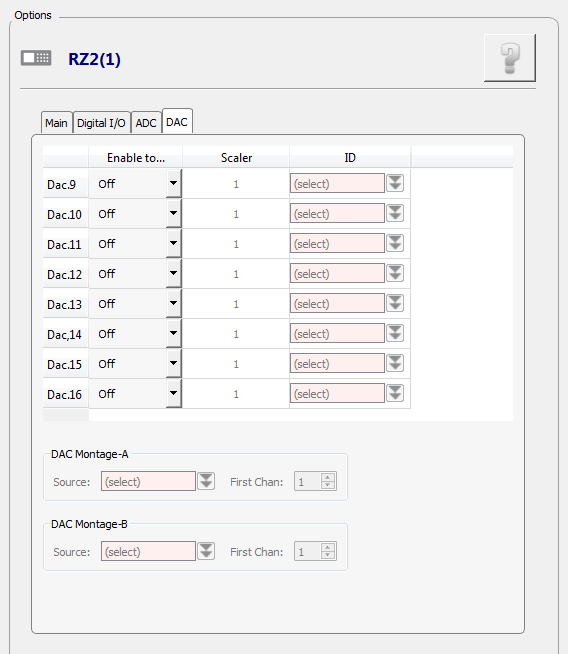Expand Enable to dropdown for Dac.15
568x654 pixels.
tap(173, 364)
